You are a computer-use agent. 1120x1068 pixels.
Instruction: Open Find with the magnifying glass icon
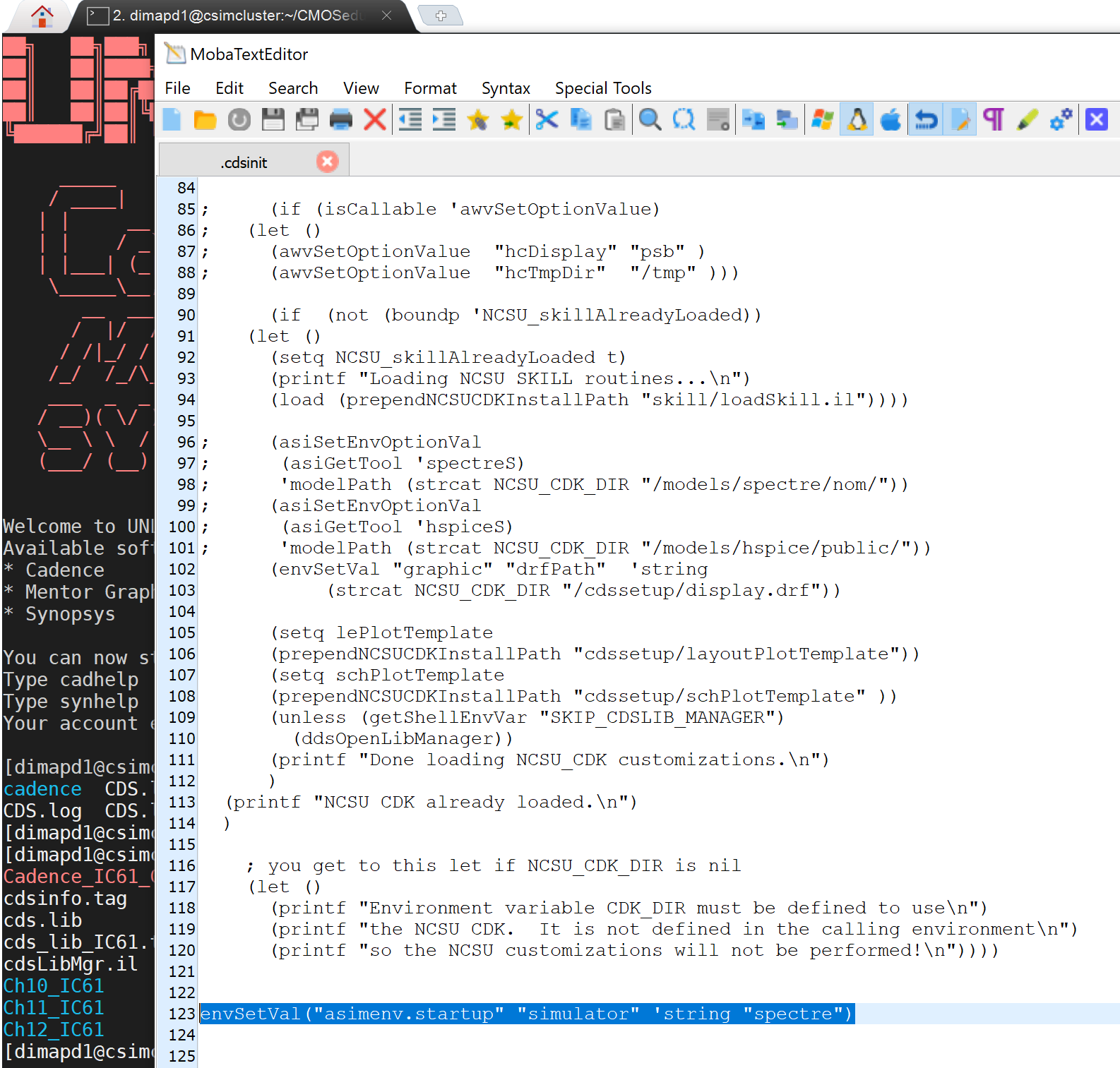coord(650,120)
